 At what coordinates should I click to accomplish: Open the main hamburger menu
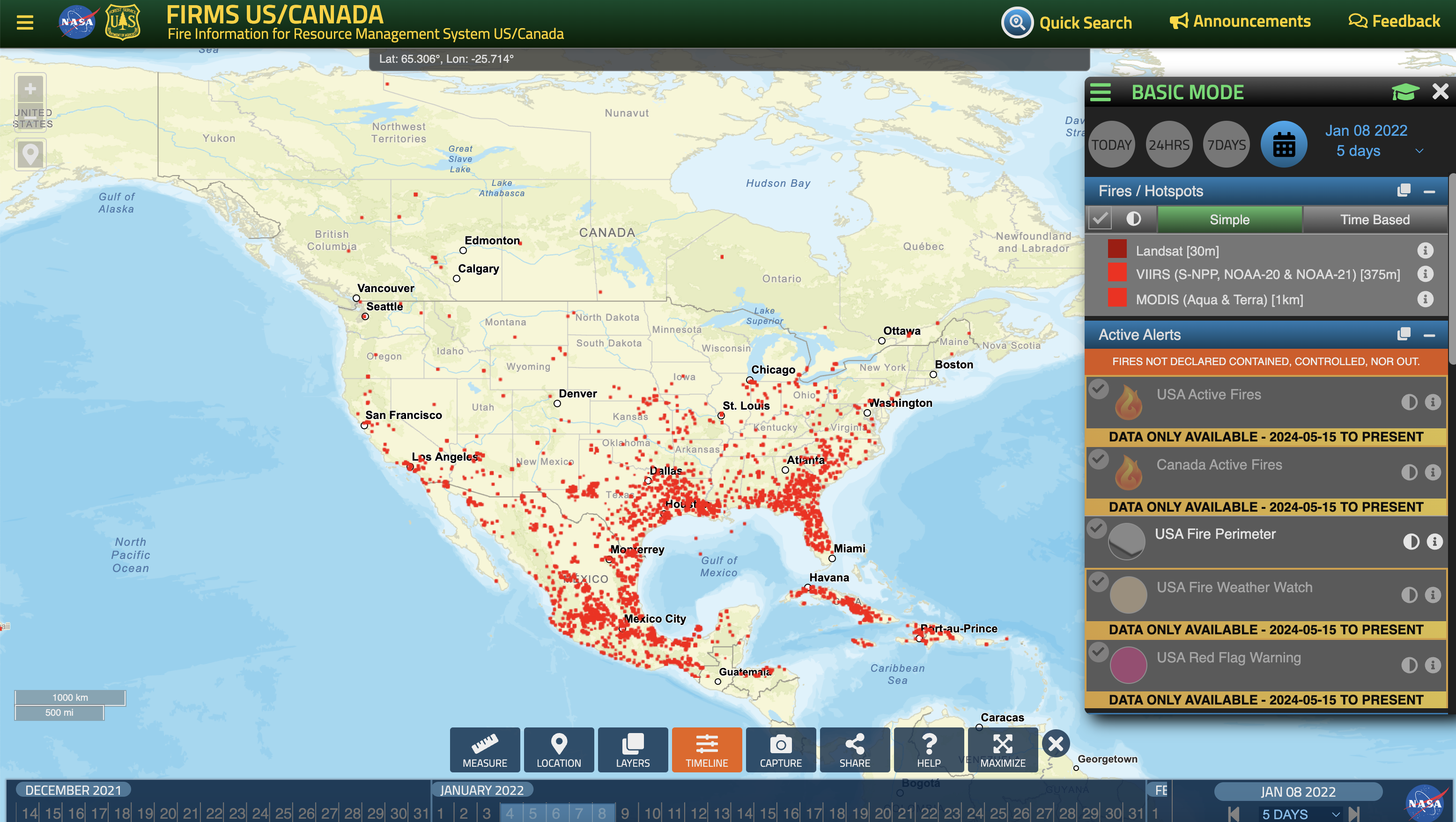coord(25,22)
